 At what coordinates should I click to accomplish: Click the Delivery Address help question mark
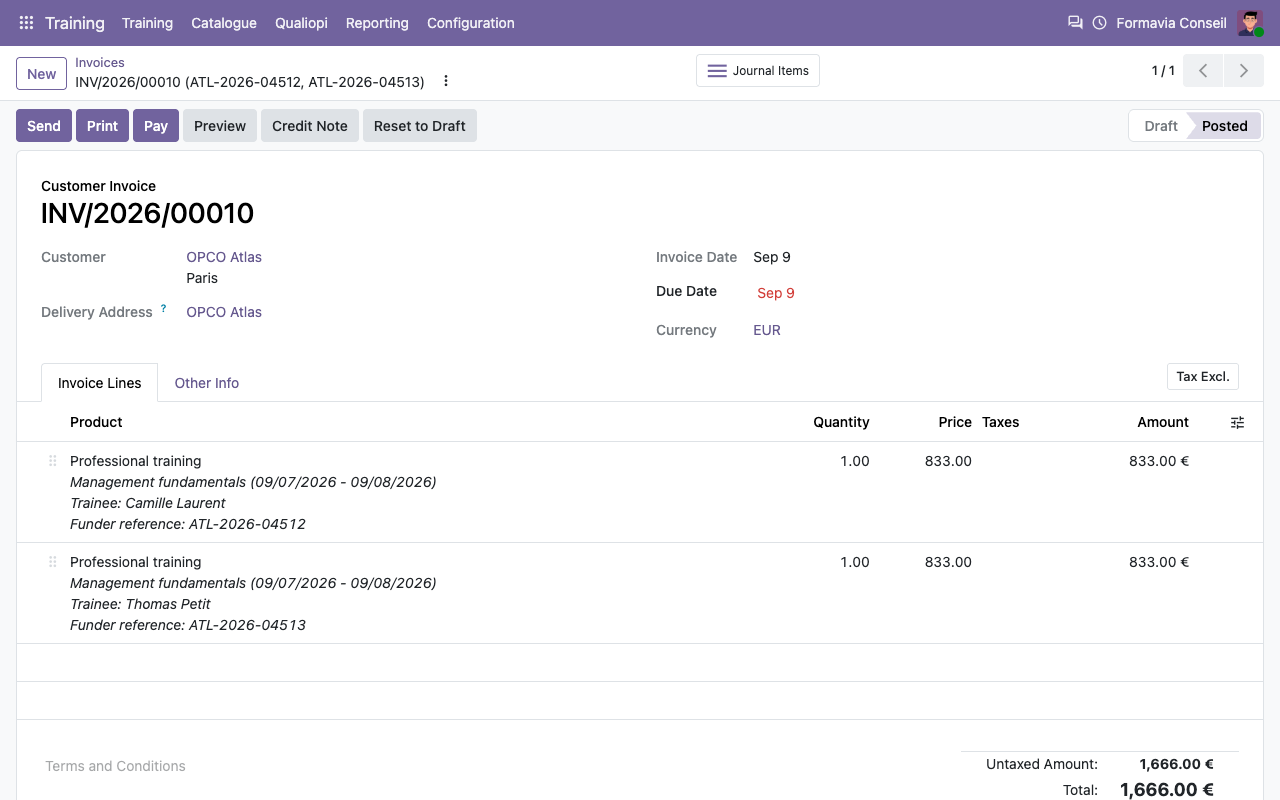(164, 308)
